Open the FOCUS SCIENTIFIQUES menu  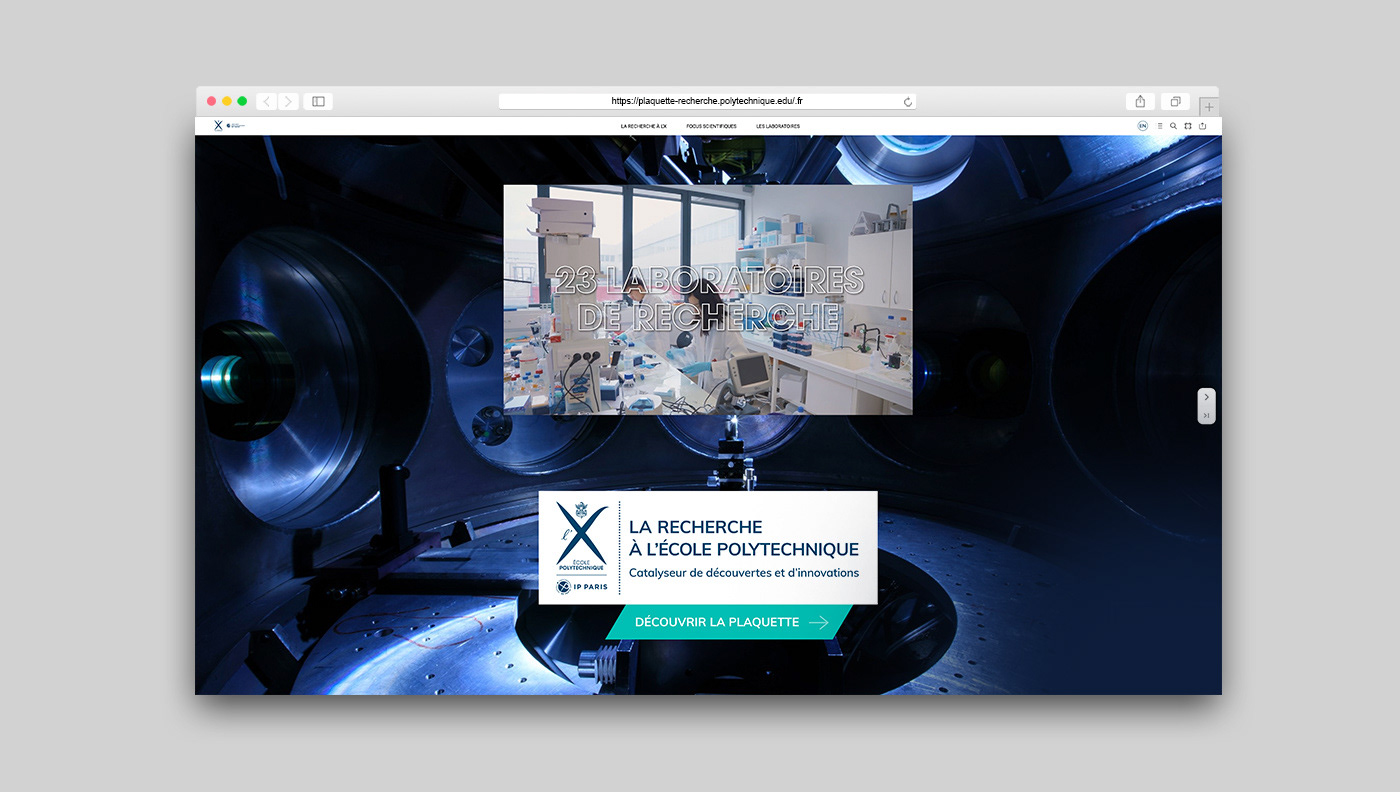pyautogui.click(x=711, y=126)
